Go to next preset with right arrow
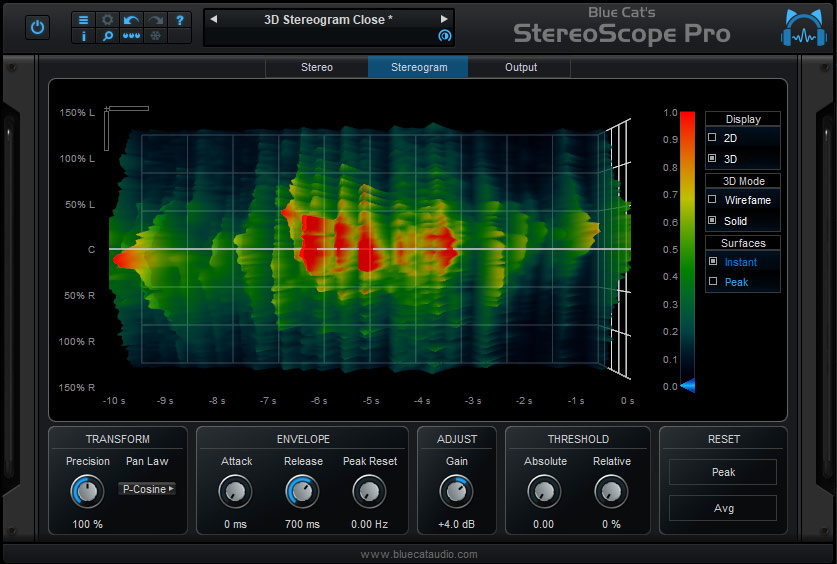The image size is (837, 564). (444, 19)
